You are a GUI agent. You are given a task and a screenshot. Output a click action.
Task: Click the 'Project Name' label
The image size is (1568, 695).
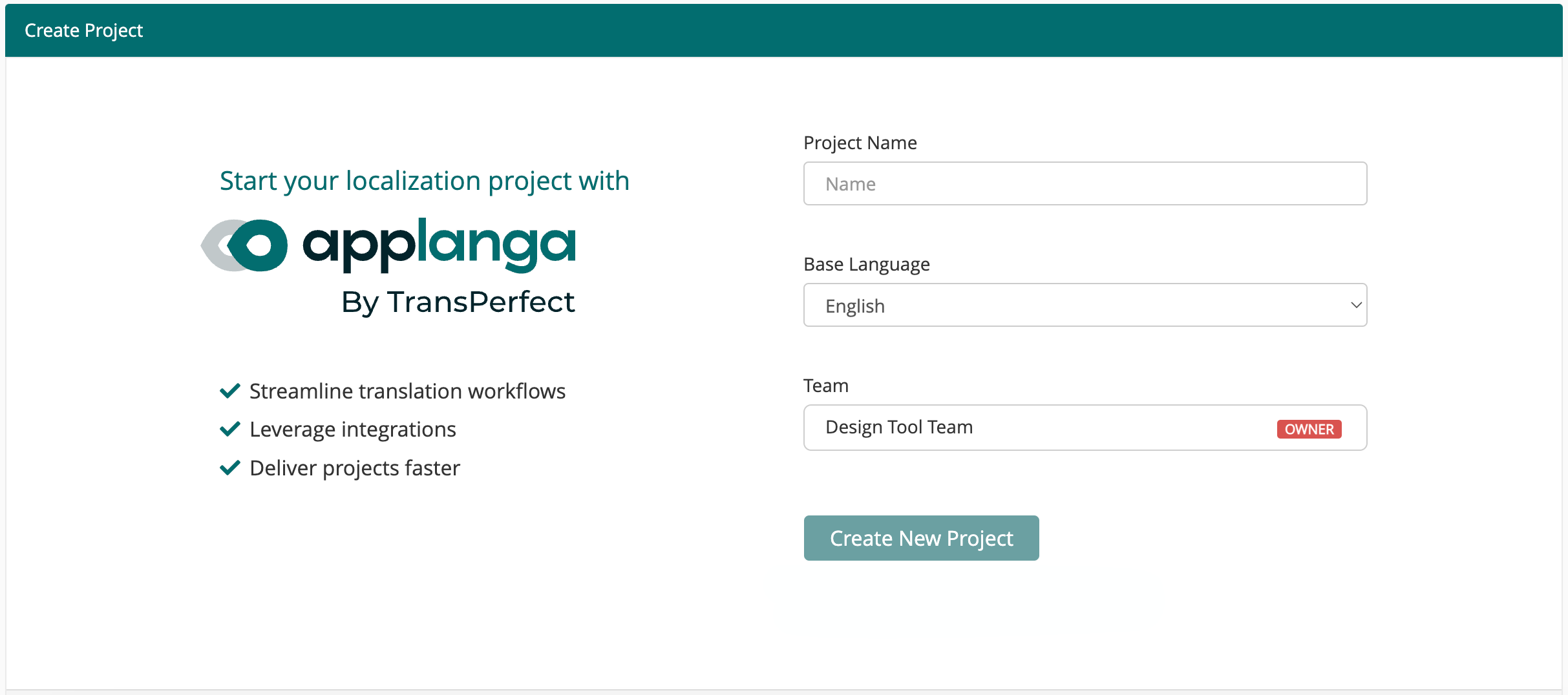(860, 143)
